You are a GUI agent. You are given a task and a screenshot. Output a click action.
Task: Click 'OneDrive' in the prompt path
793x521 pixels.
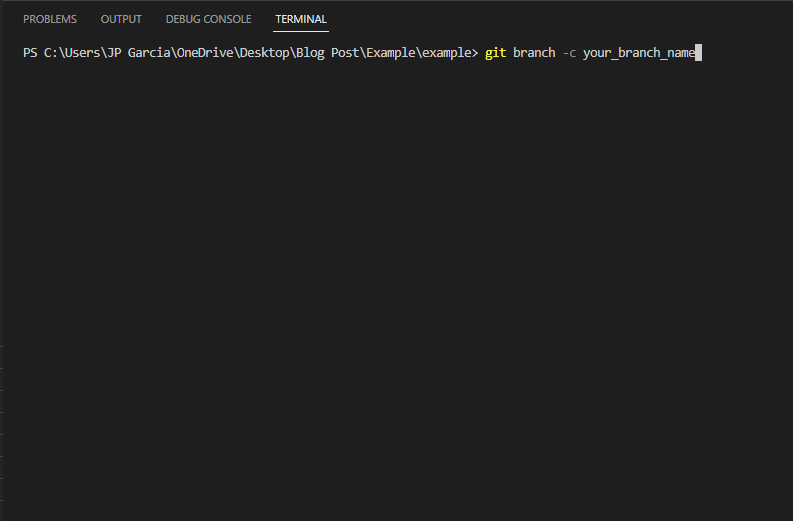click(x=205, y=53)
